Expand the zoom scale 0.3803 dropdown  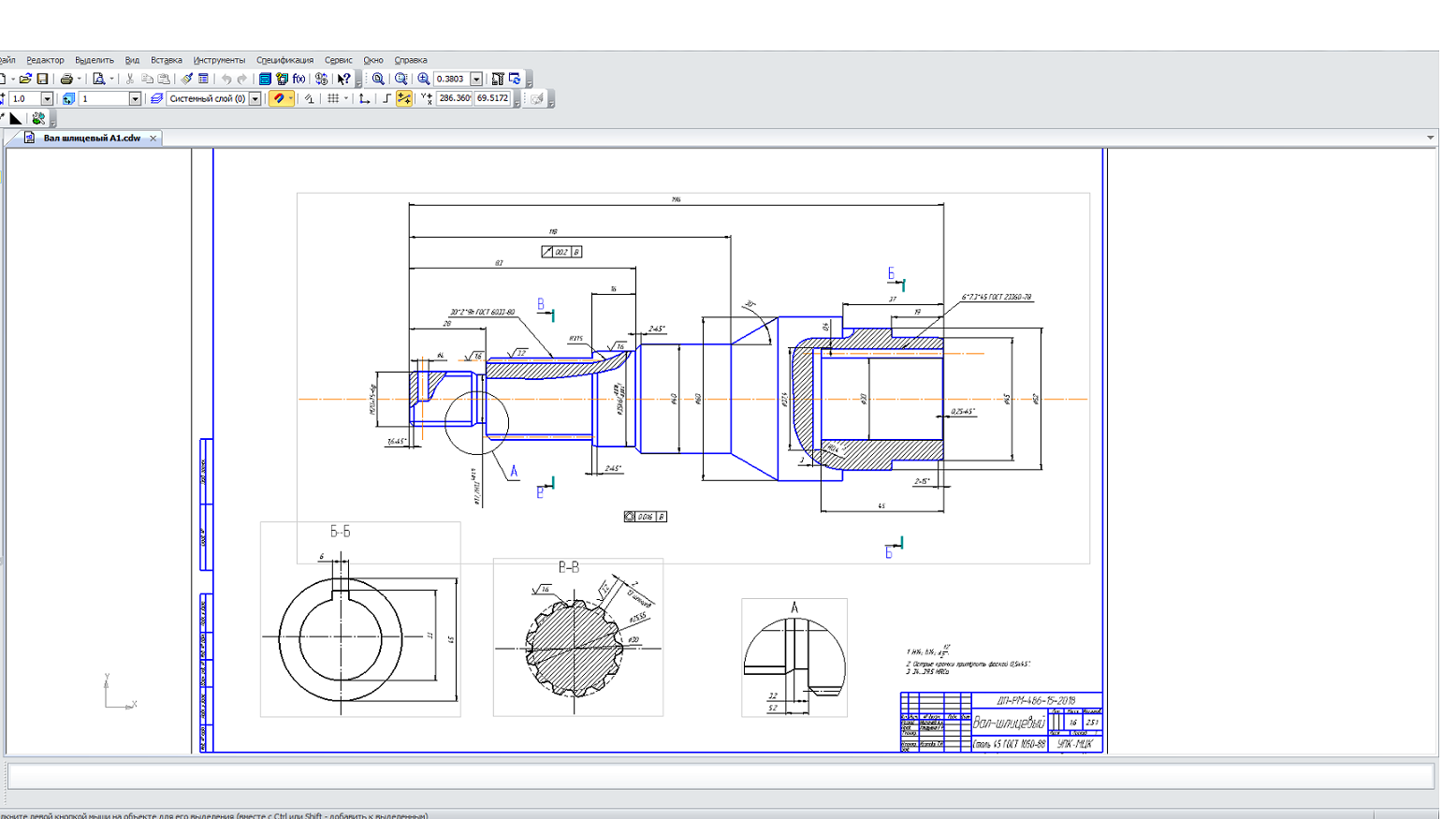(x=476, y=80)
